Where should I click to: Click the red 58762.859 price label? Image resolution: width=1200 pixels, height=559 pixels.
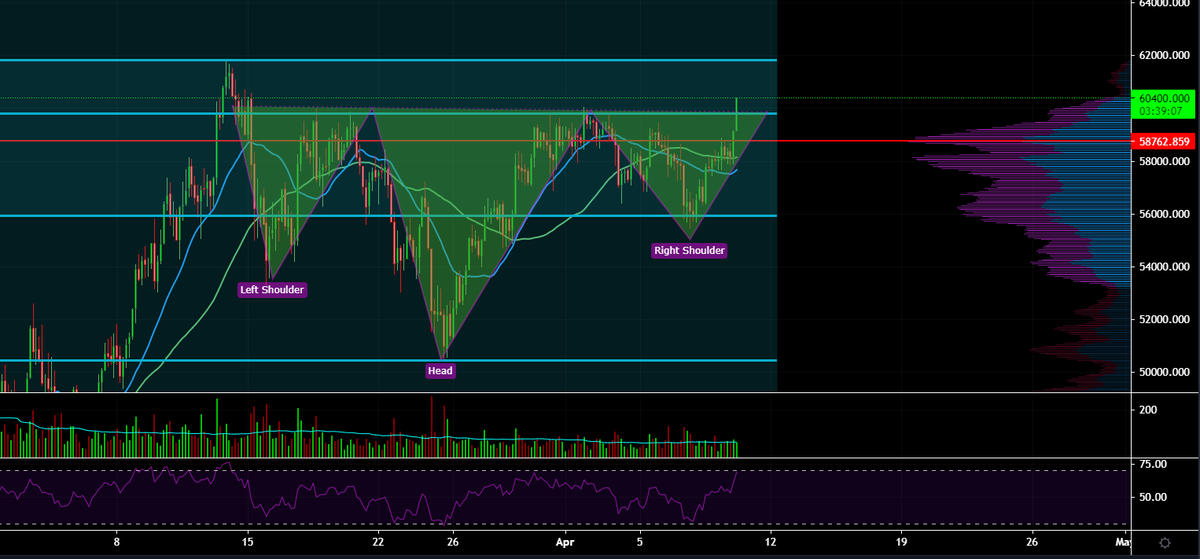pyautogui.click(x=1163, y=142)
